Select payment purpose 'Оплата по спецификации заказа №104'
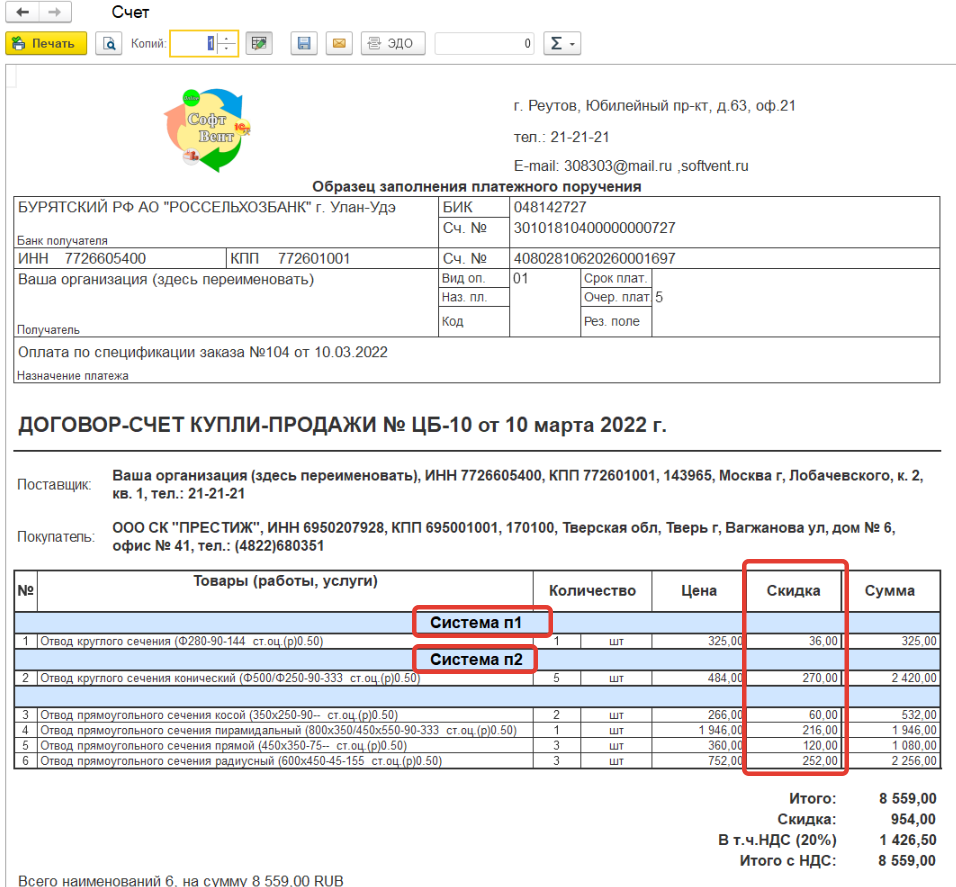Image resolution: width=956 pixels, height=887 pixels. coord(202,352)
